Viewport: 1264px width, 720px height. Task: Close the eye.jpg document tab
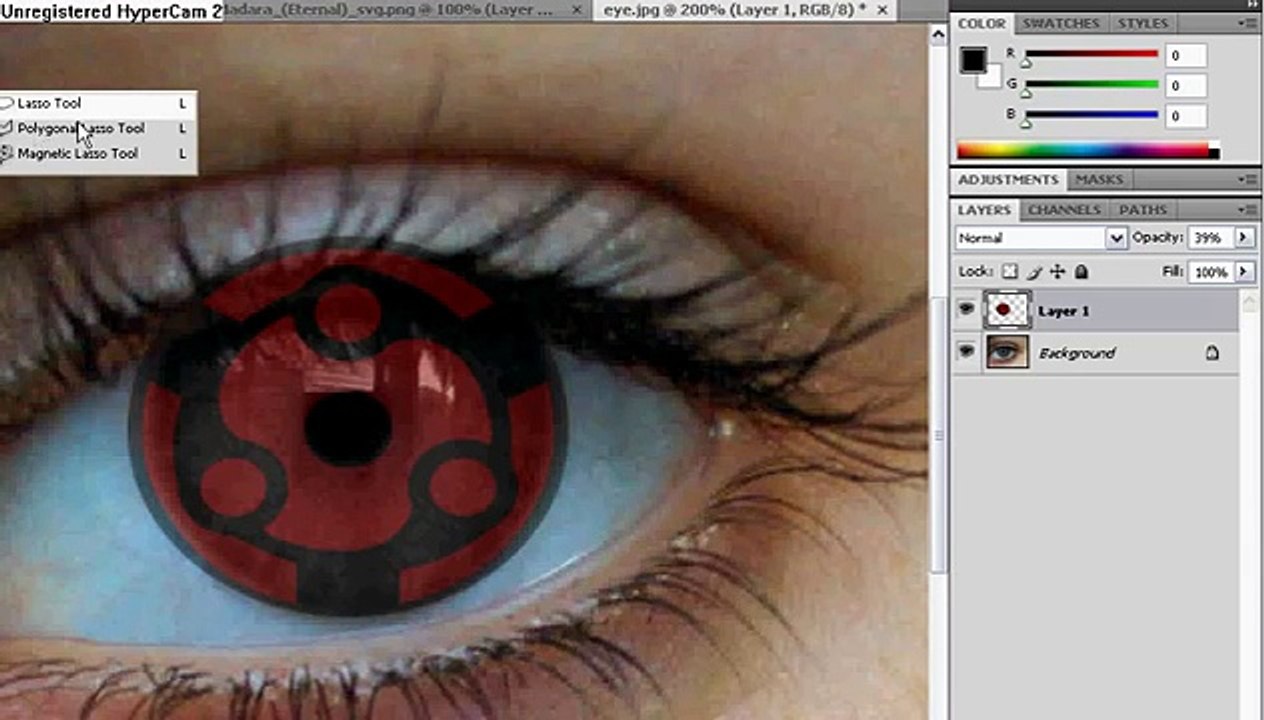point(881,10)
